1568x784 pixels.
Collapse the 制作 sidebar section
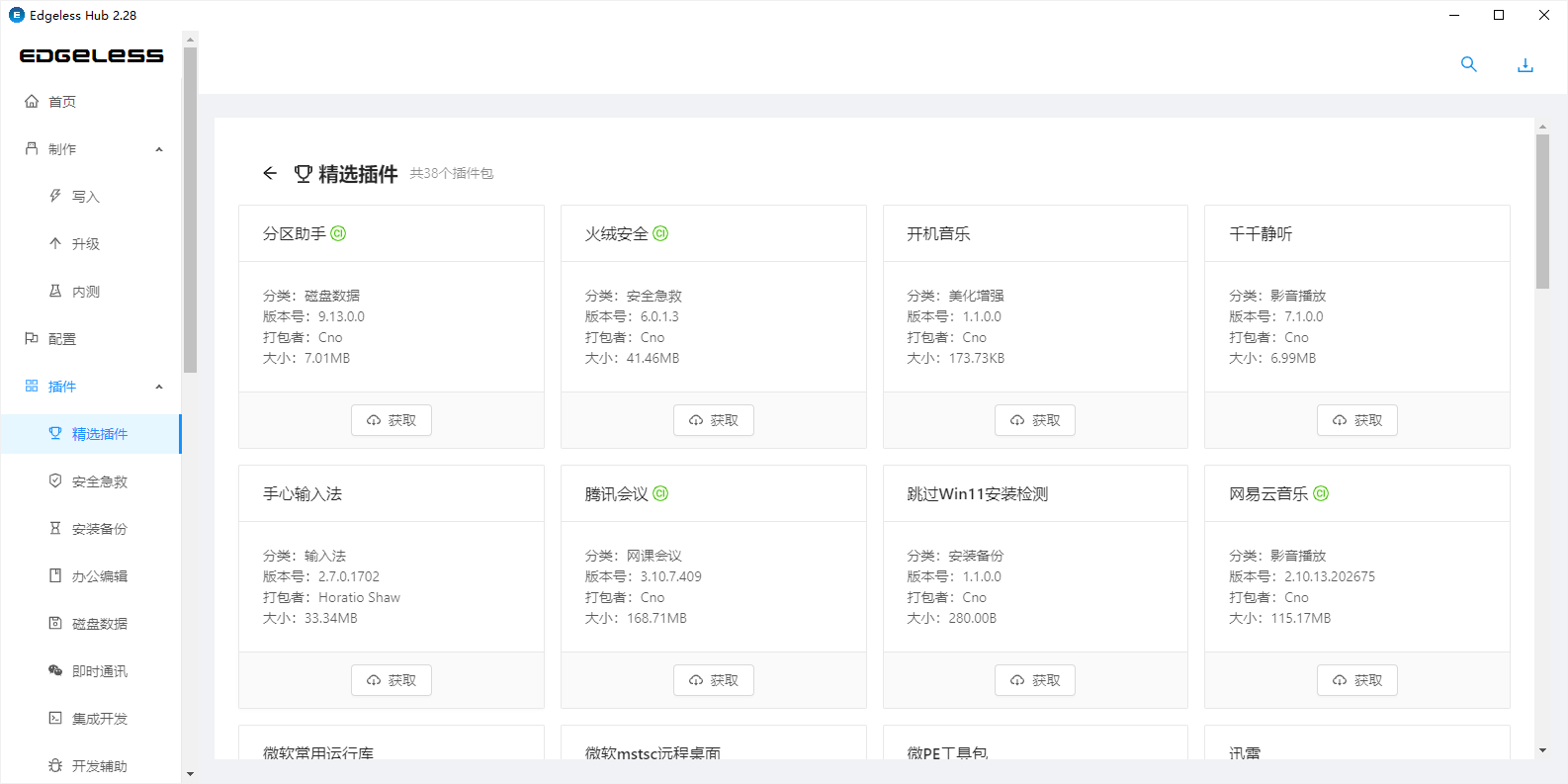[159, 149]
